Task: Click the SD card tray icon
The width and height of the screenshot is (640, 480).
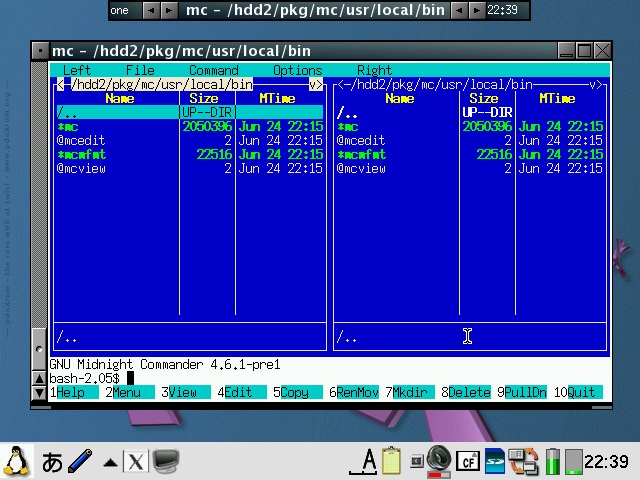Action: [495, 461]
